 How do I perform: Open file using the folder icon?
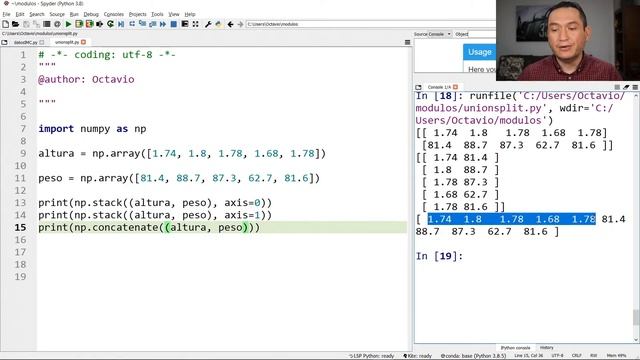click(16, 24)
